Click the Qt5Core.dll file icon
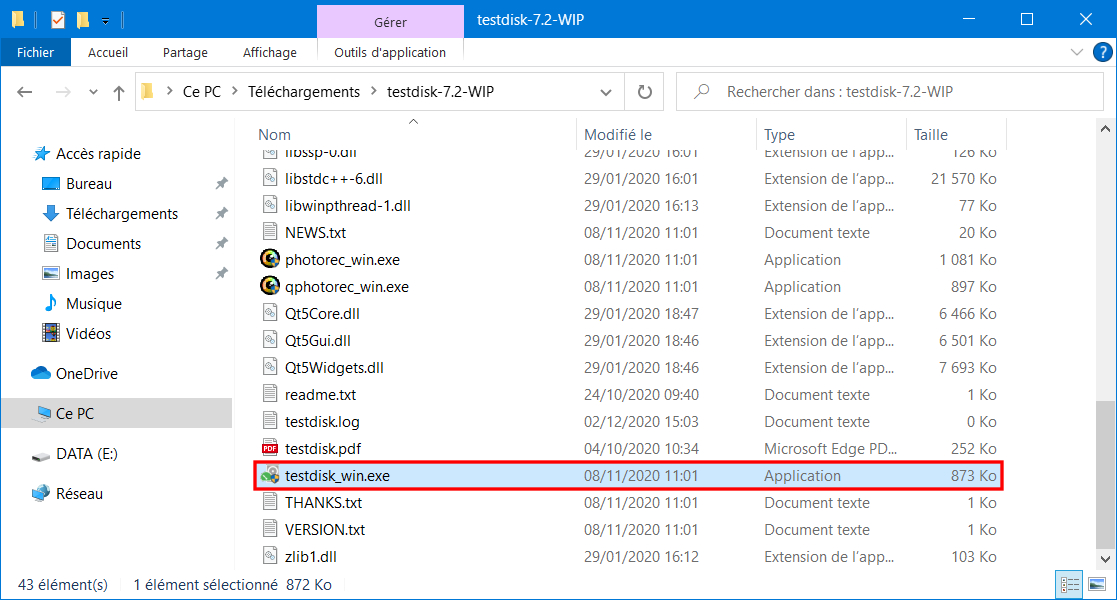Image resolution: width=1117 pixels, height=600 pixels. 270,314
